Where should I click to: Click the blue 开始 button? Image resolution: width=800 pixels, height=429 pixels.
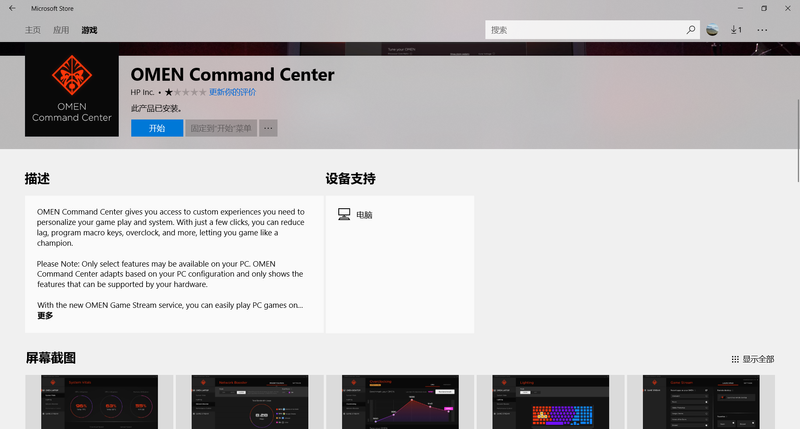click(x=157, y=128)
